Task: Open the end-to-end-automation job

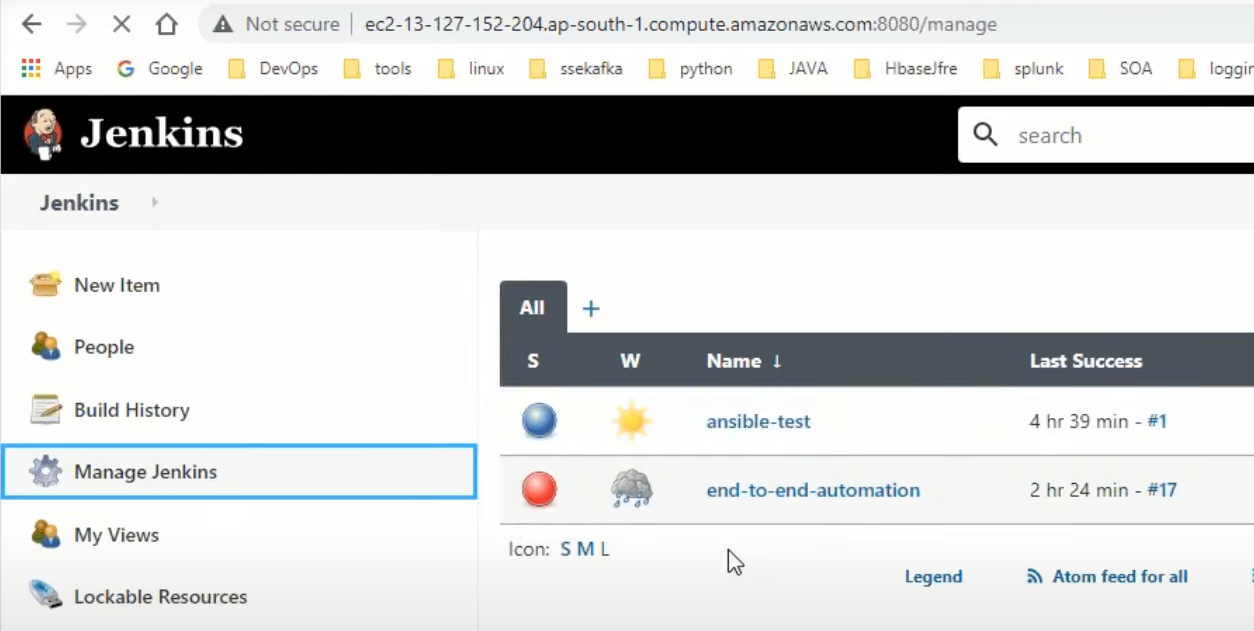Action: coord(813,490)
